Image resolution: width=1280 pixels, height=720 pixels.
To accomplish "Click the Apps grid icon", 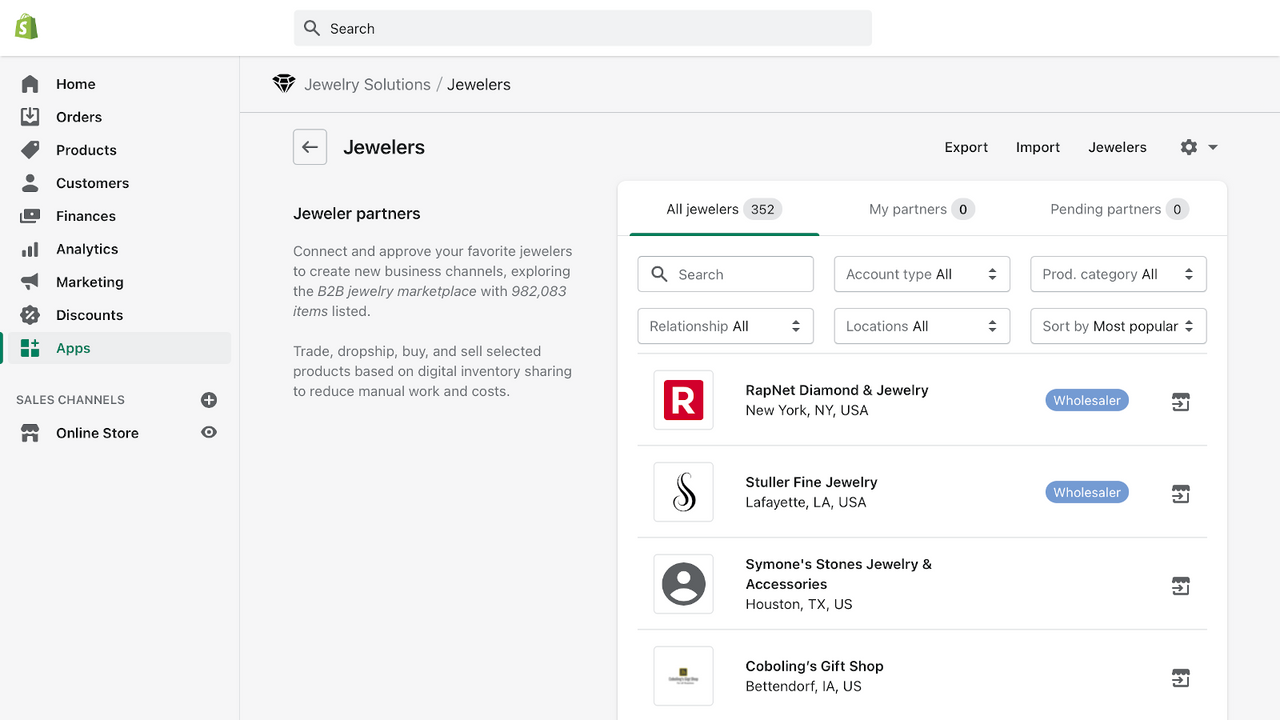I will point(30,348).
